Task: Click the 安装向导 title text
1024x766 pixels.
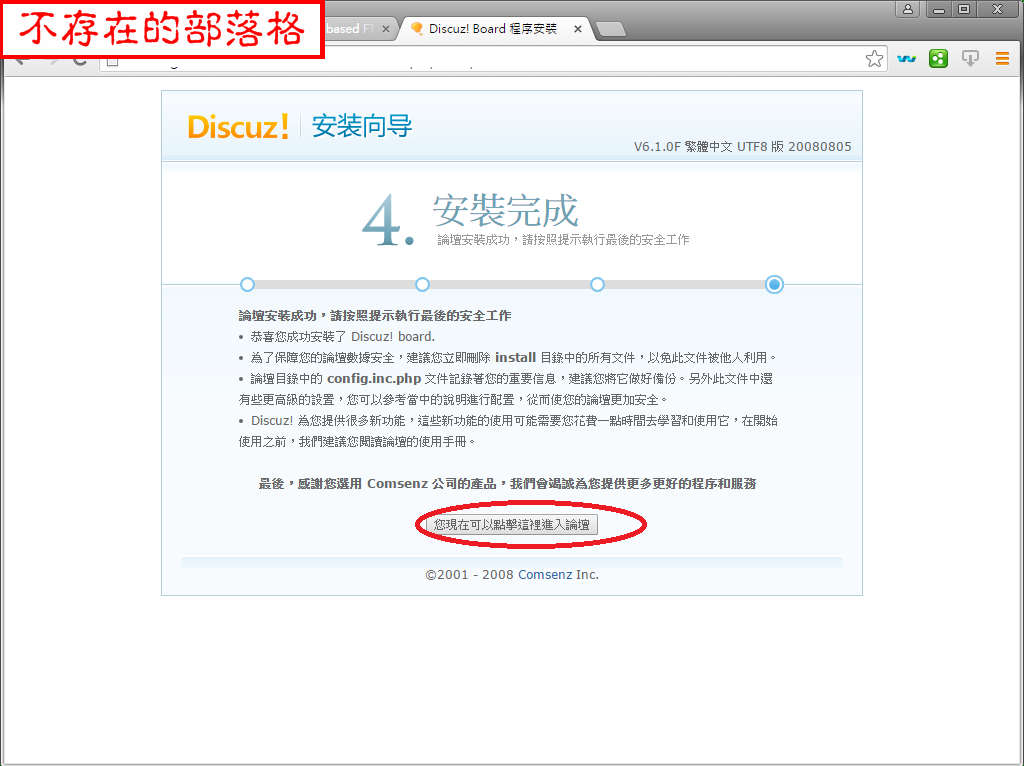Action: [362, 126]
